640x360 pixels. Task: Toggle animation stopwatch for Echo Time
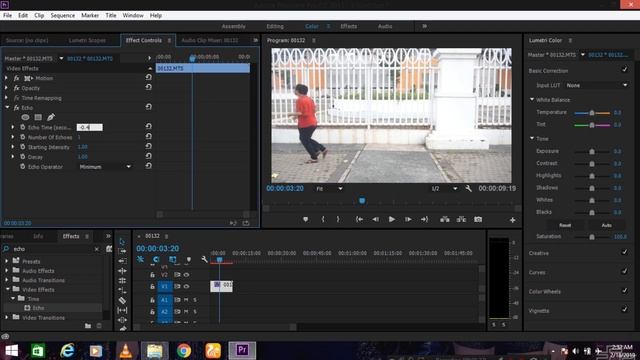tap(23, 127)
